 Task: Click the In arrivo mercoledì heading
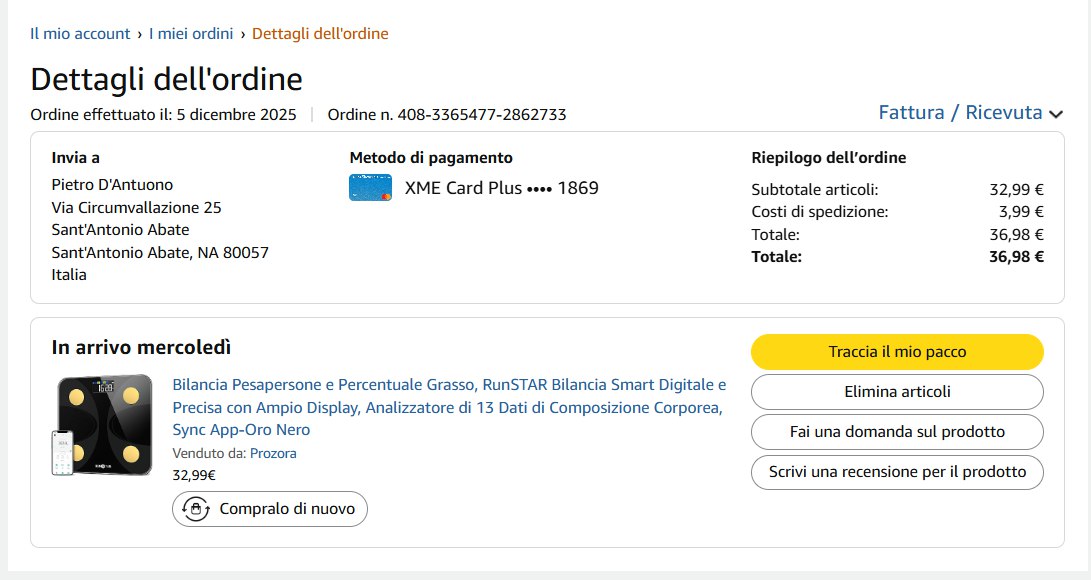click(141, 348)
